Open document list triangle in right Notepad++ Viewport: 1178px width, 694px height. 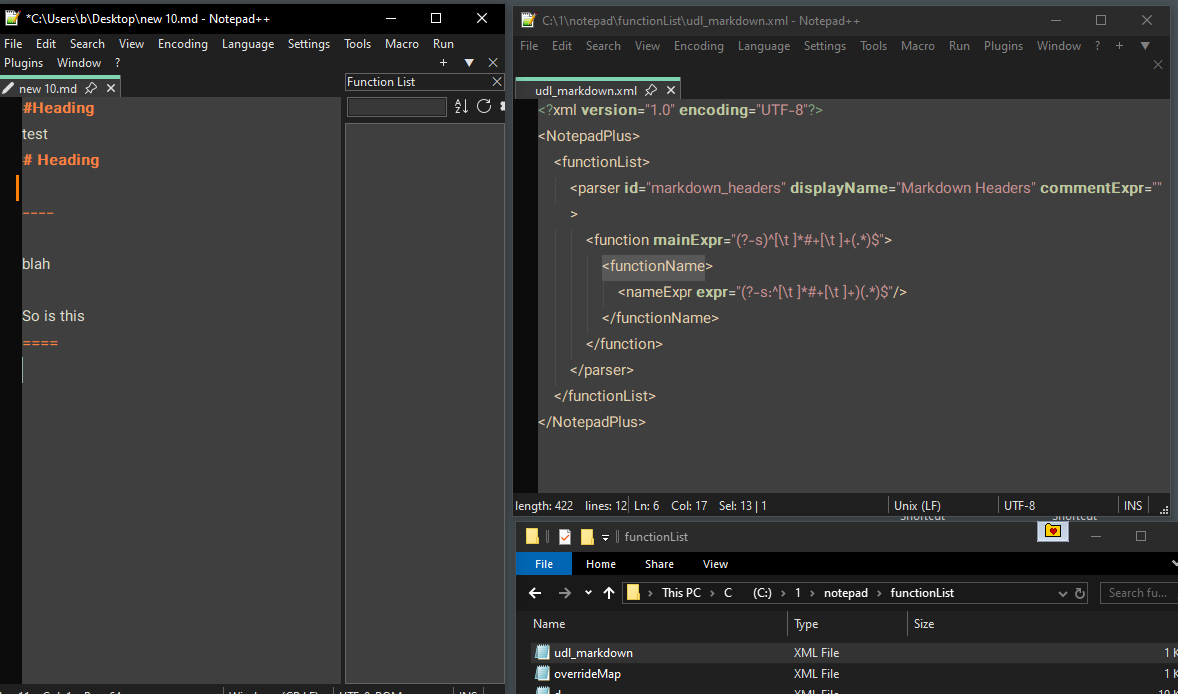(x=1145, y=46)
